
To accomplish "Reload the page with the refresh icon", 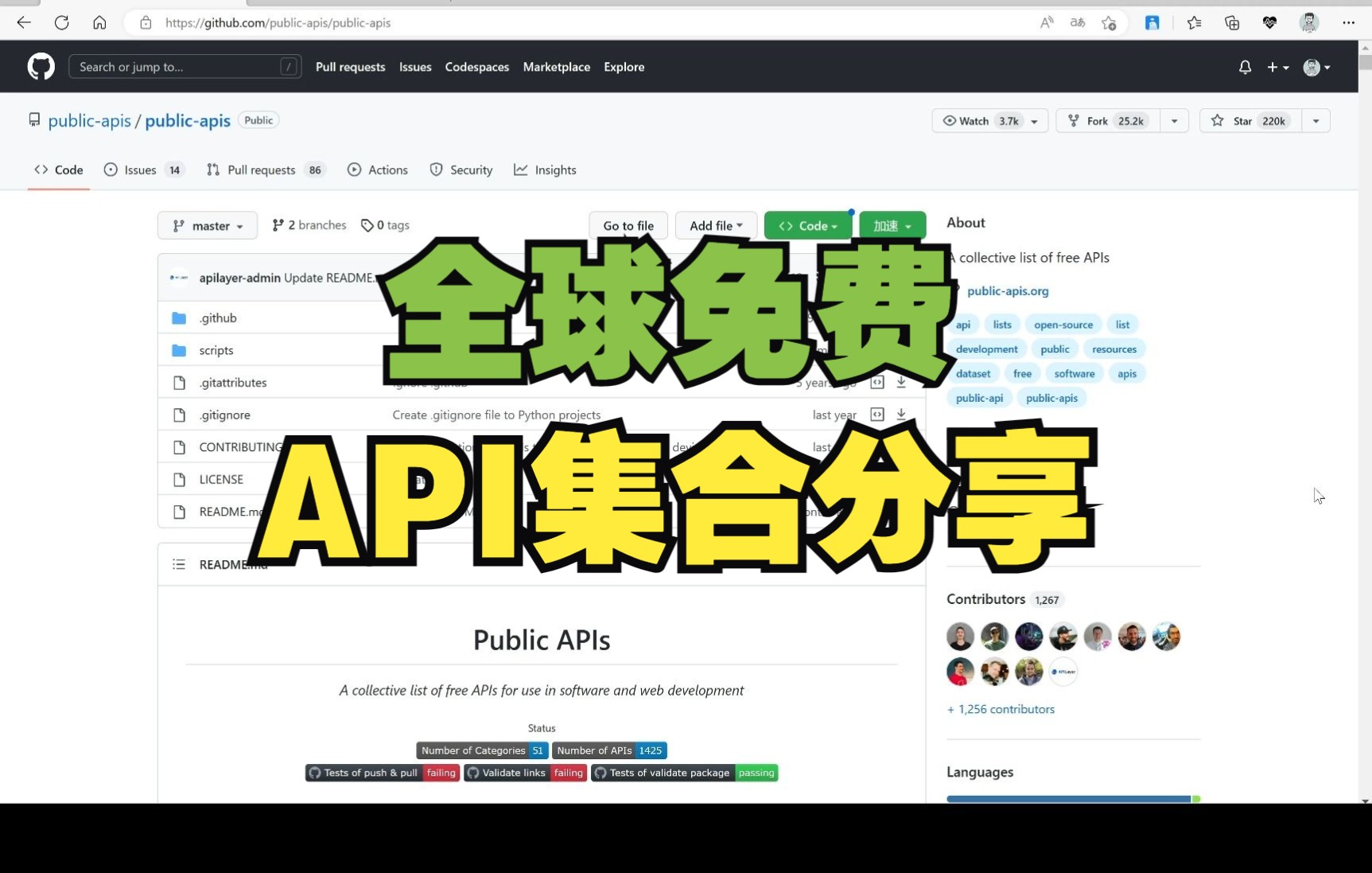I will coord(62,22).
